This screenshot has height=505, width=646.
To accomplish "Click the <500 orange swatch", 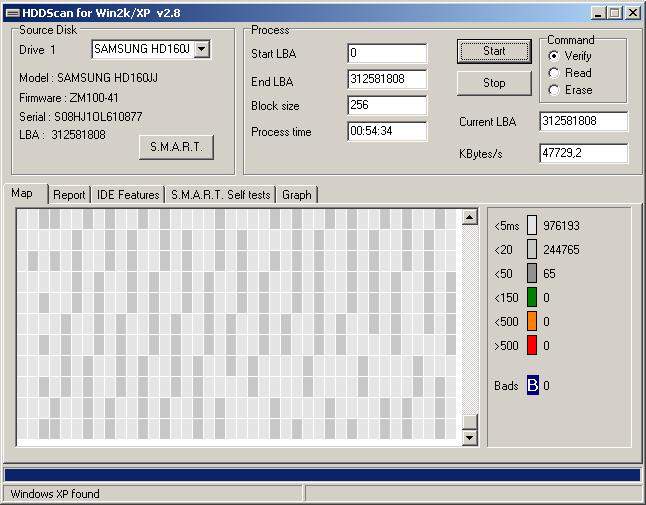I will point(532,321).
